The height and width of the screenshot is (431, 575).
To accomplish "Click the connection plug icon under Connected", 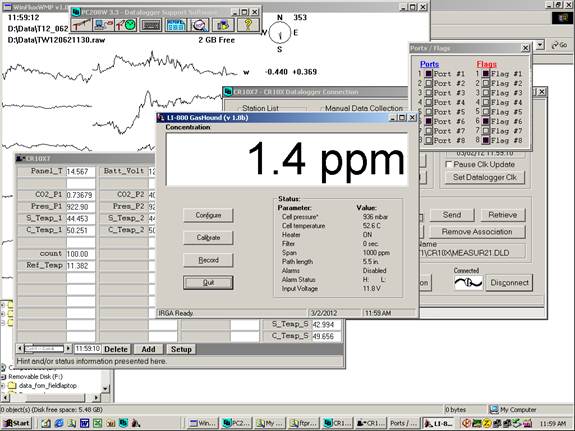I will tap(468, 283).
